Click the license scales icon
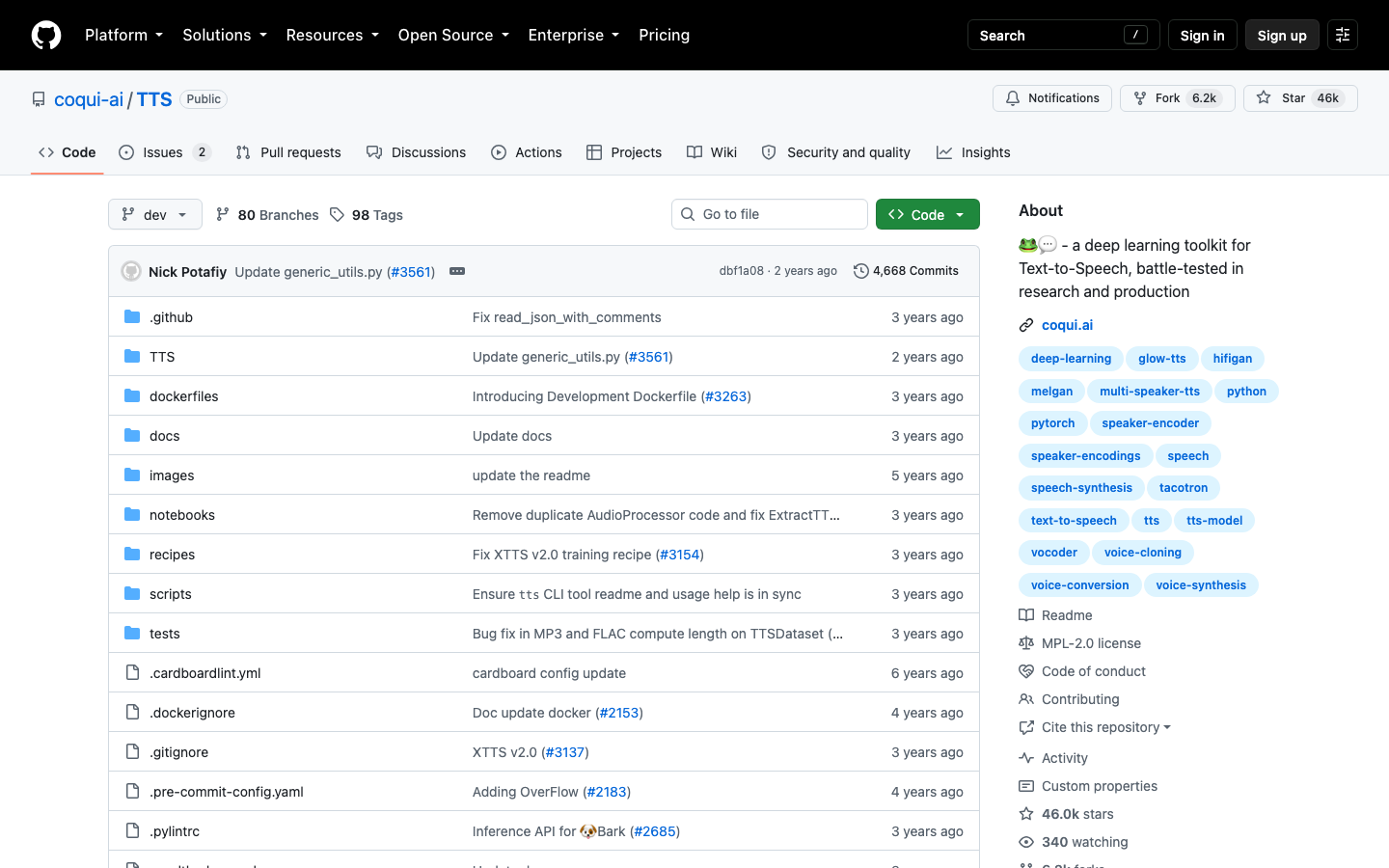 (1026, 643)
